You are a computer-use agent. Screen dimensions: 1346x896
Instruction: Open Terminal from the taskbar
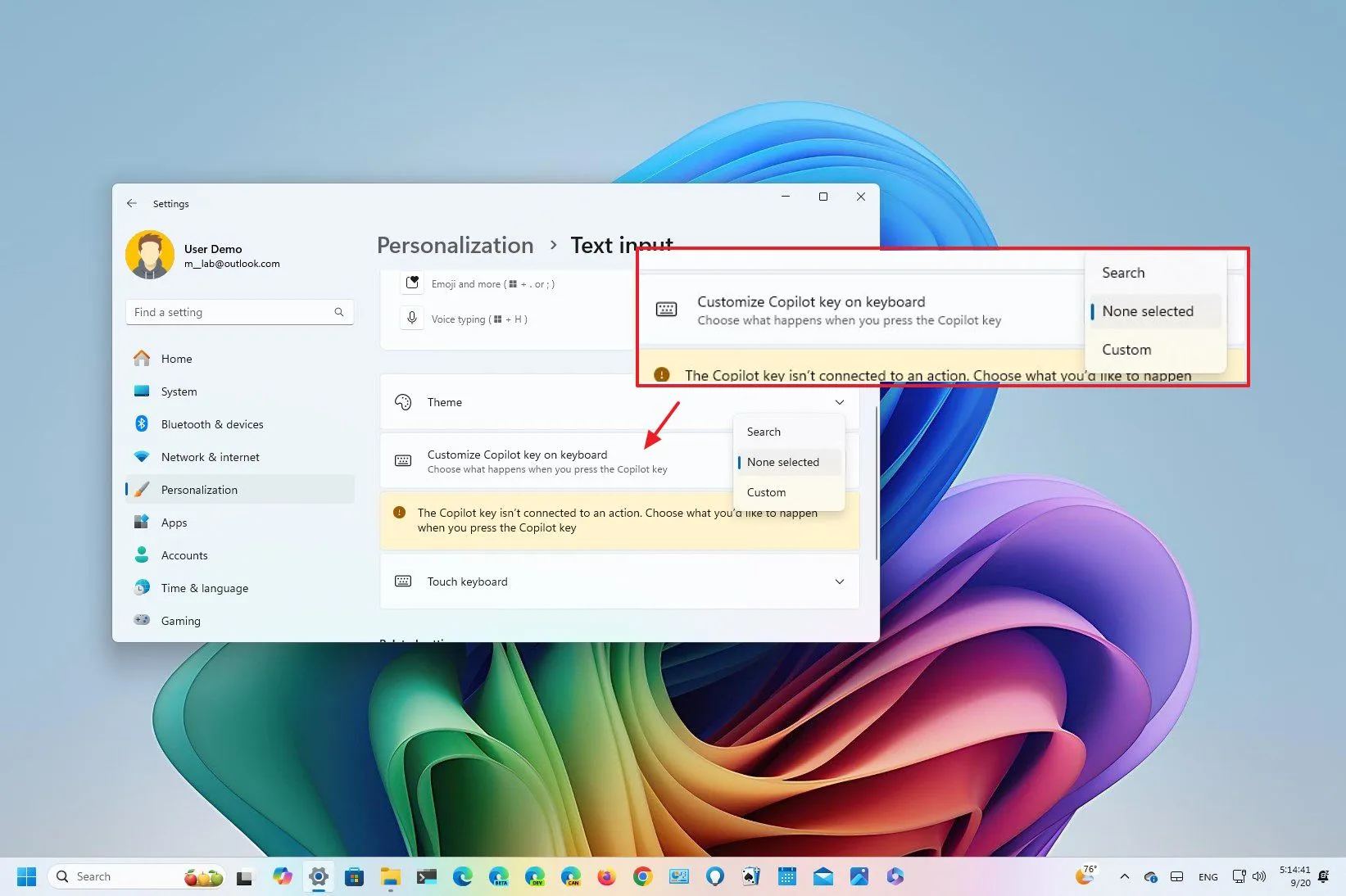click(x=427, y=876)
